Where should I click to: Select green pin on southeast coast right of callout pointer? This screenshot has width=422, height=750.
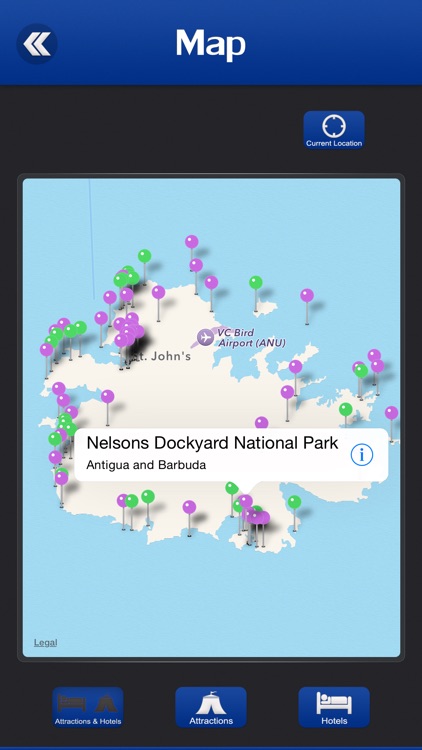(294, 502)
